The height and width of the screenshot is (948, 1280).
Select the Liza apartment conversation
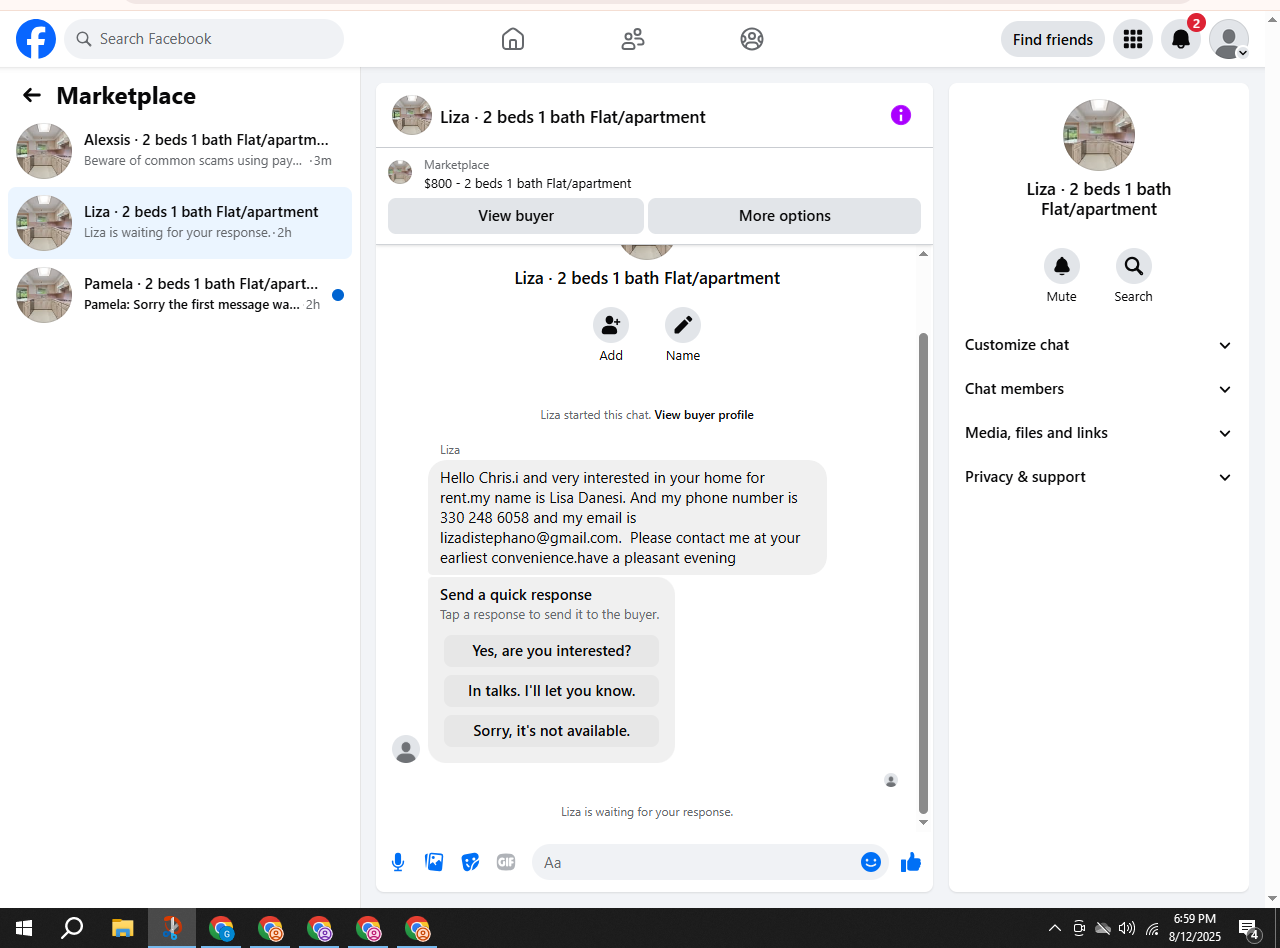180,223
